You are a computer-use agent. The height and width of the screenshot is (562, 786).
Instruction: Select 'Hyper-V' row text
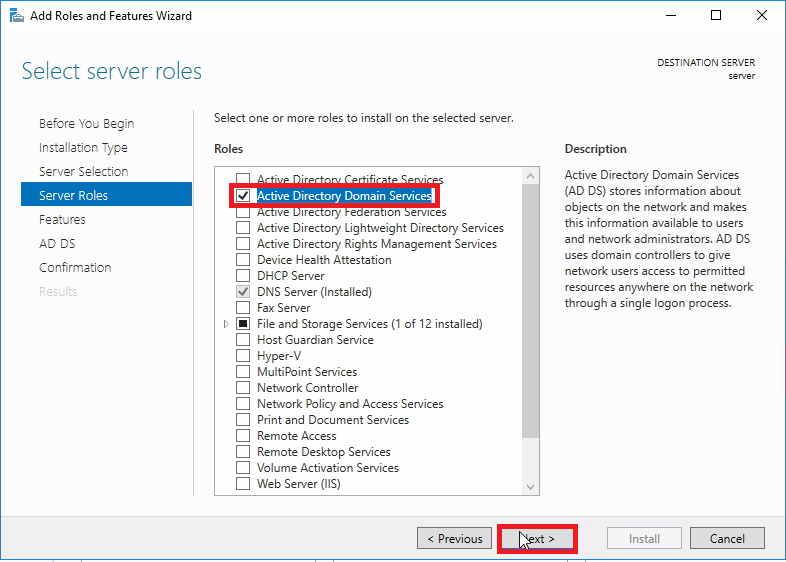[x=279, y=356]
